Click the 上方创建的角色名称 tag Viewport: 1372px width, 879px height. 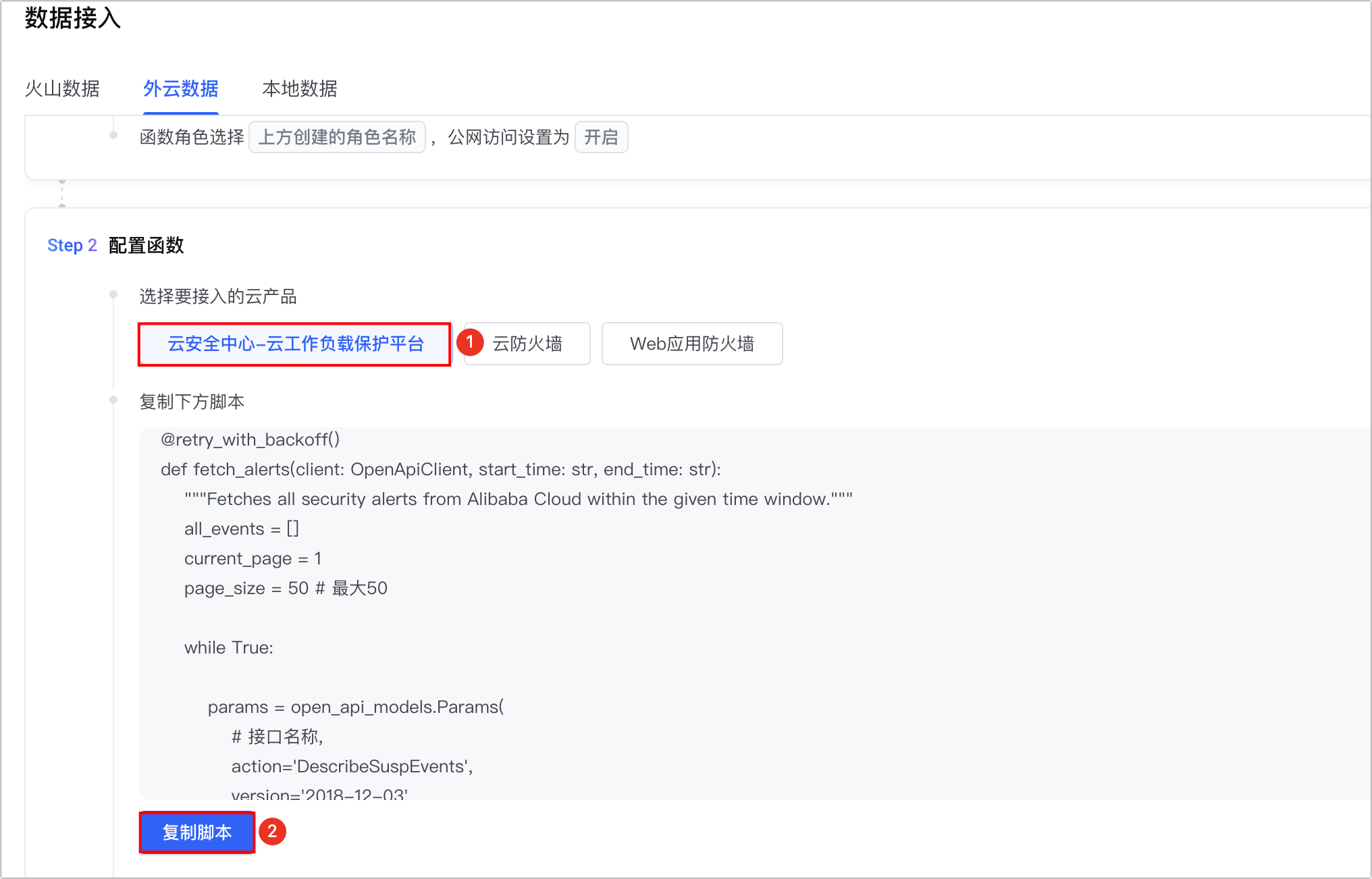pos(337,137)
